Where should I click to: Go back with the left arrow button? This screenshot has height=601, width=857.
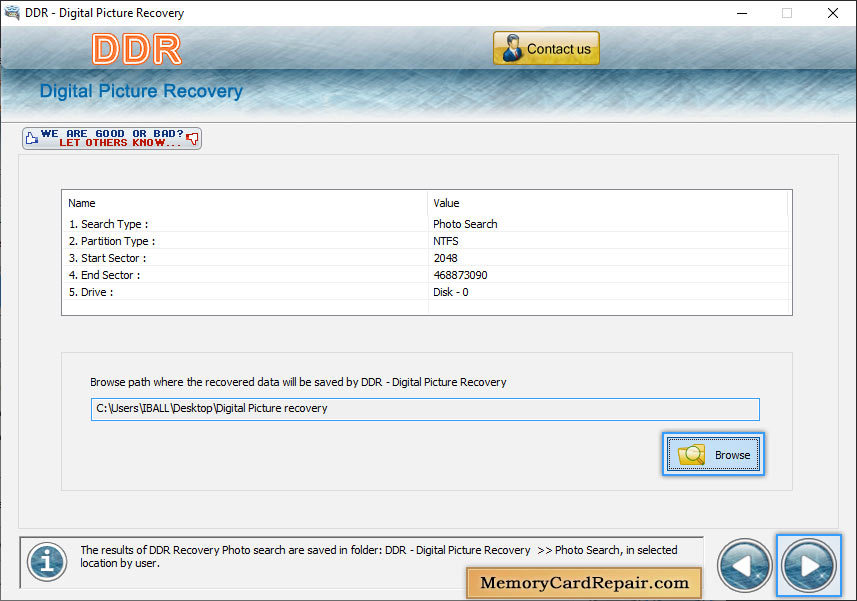(x=744, y=565)
